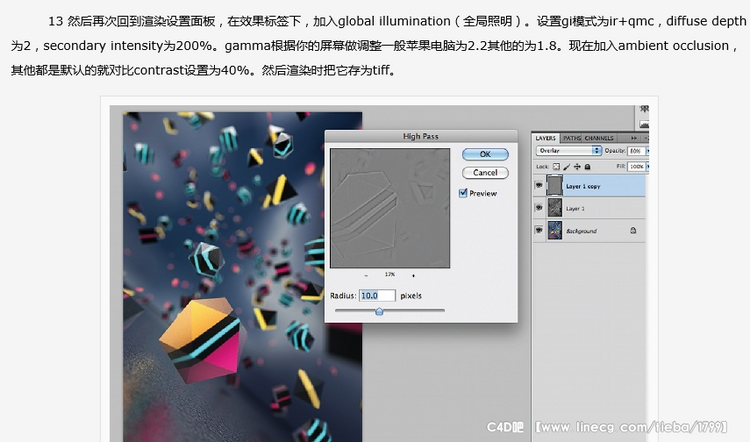Open the Overlay blend mode dropdown
The height and width of the screenshot is (442, 750).
point(568,151)
